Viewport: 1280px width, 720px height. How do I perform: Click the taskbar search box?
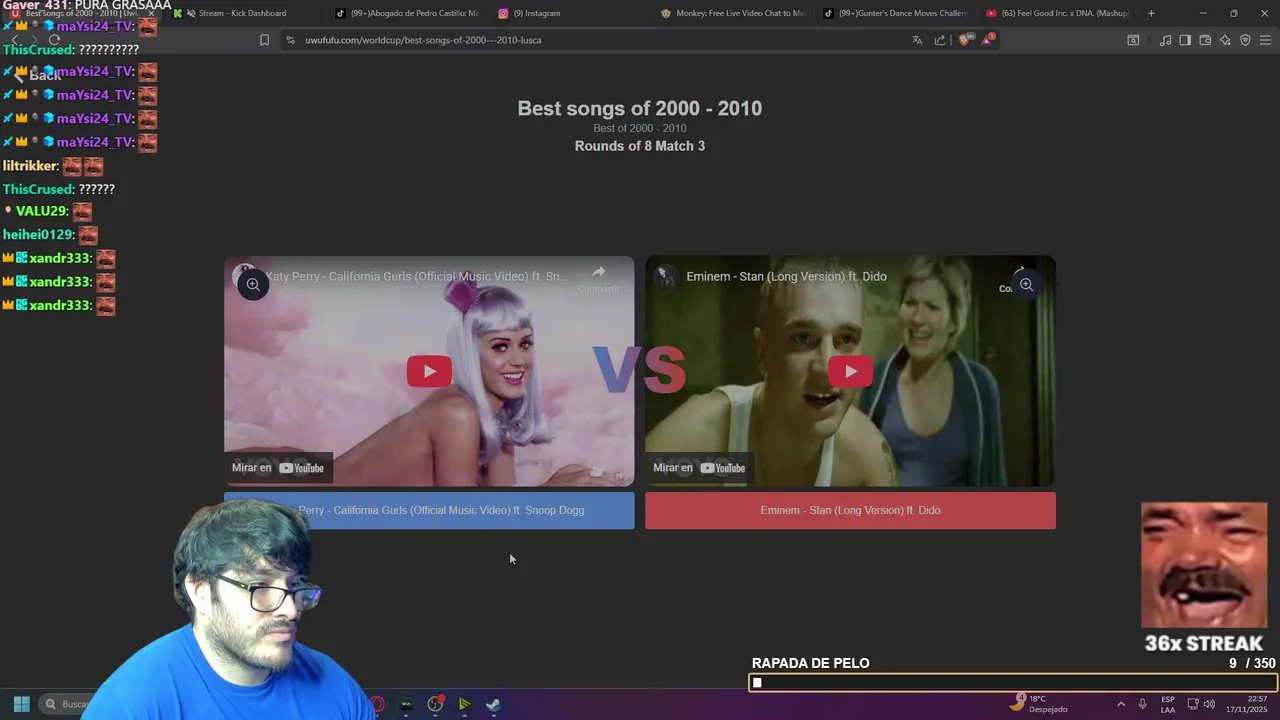(x=68, y=704)
